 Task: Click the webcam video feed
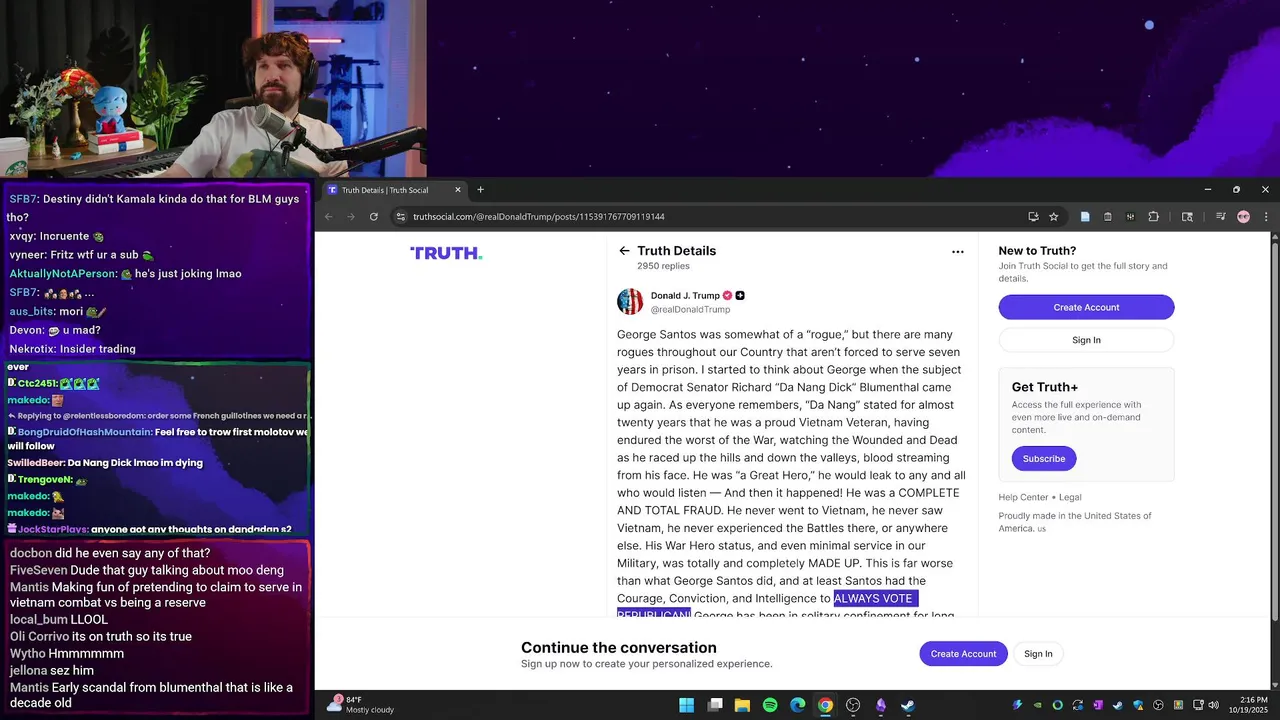(213, 89)
